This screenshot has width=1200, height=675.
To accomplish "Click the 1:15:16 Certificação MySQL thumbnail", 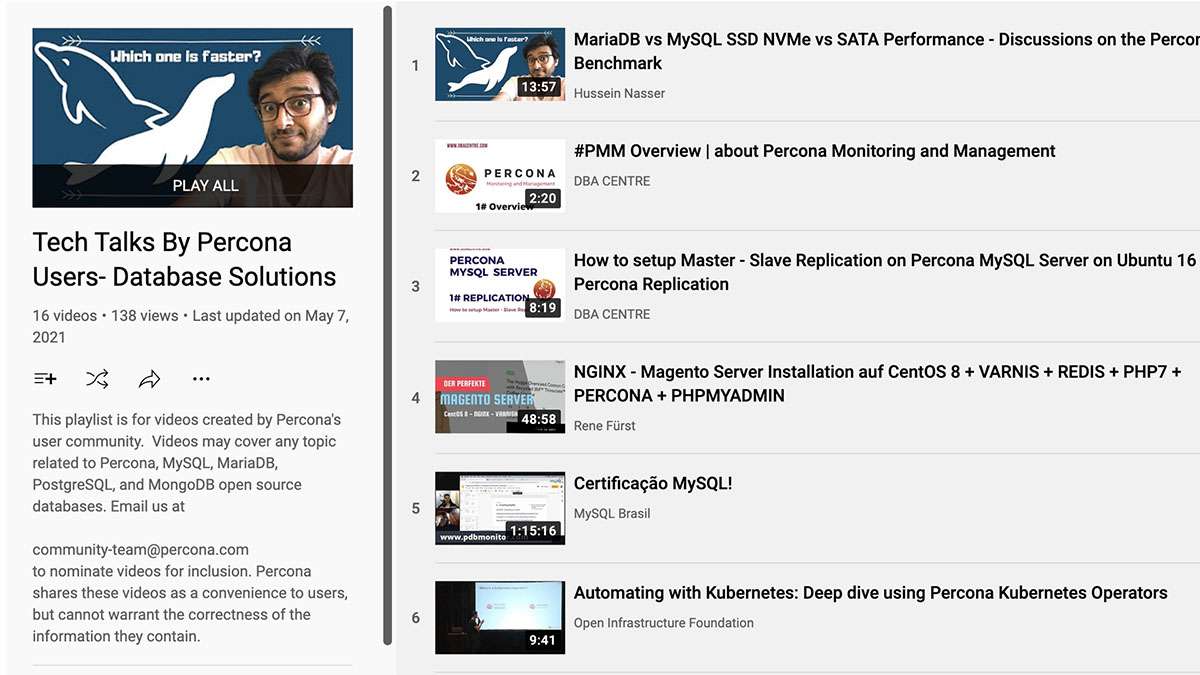I will (500, 508).
